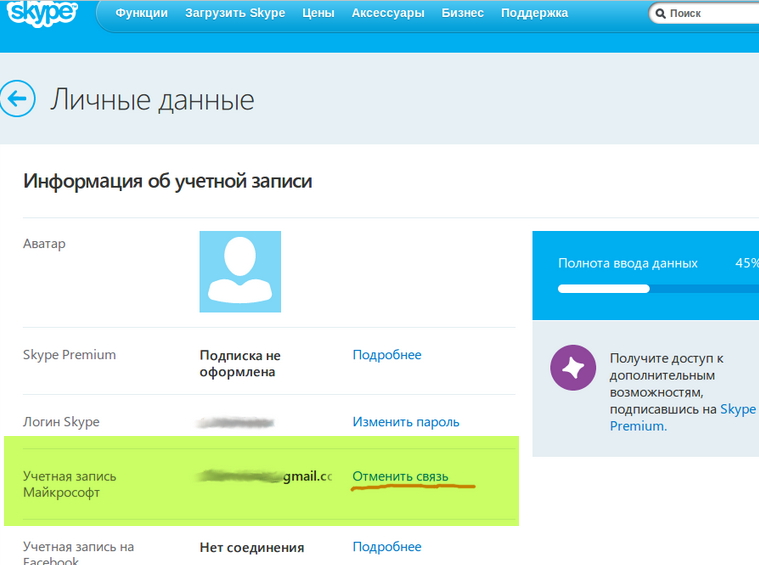Click the Подписка не оформлена status text

click(240, 364)
